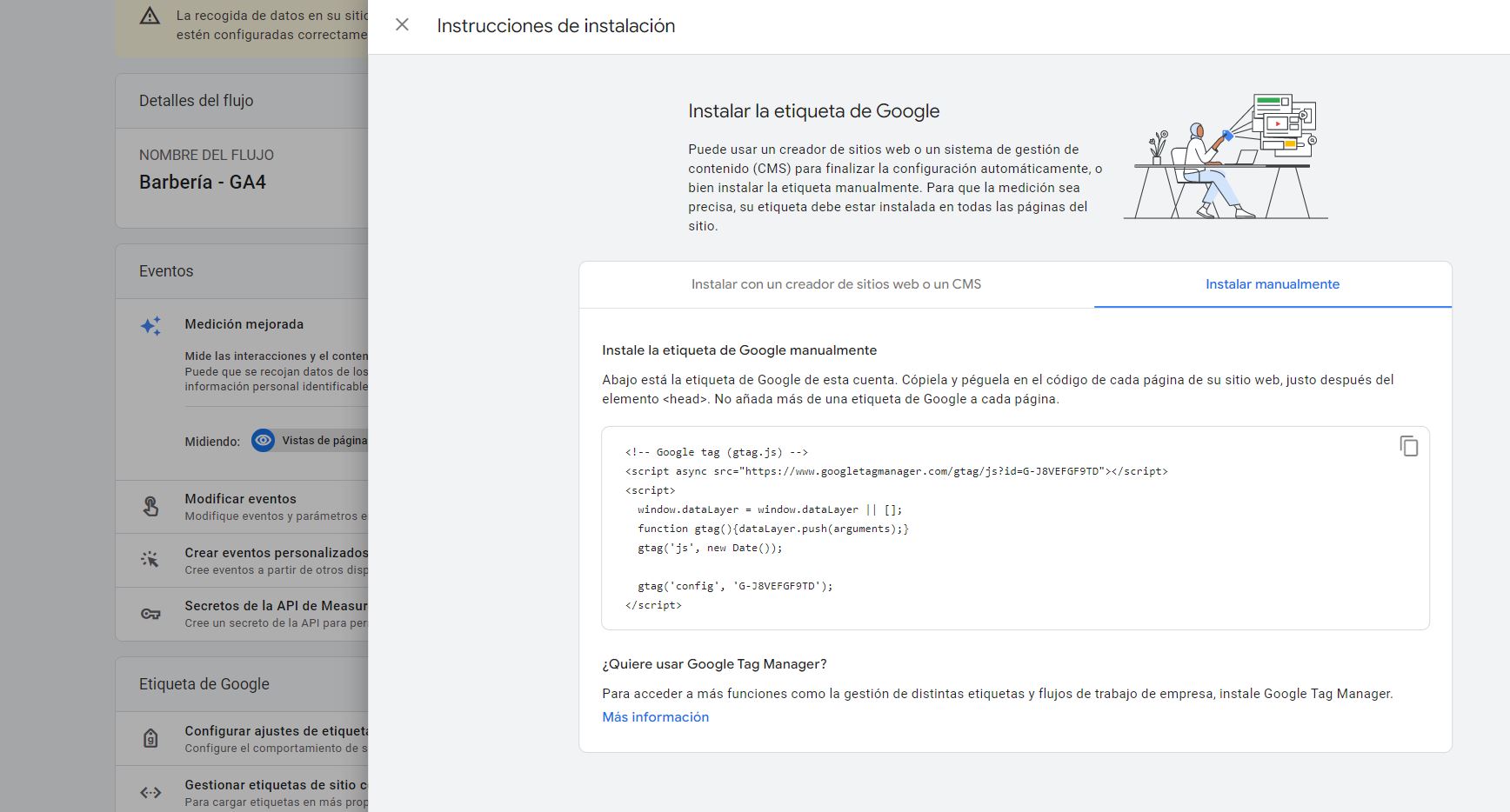Copy the Google tag code snippet

click(1408, 446)
